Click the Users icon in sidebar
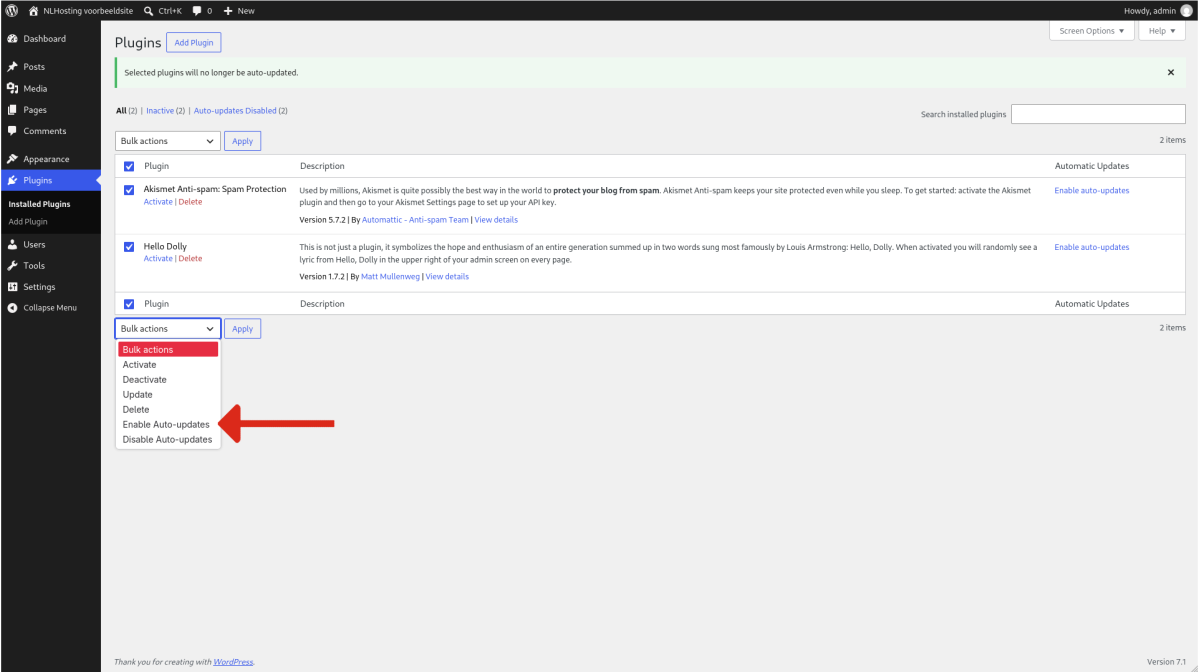The height and width of the screenshot is (672, 1202). pos(12,244)
